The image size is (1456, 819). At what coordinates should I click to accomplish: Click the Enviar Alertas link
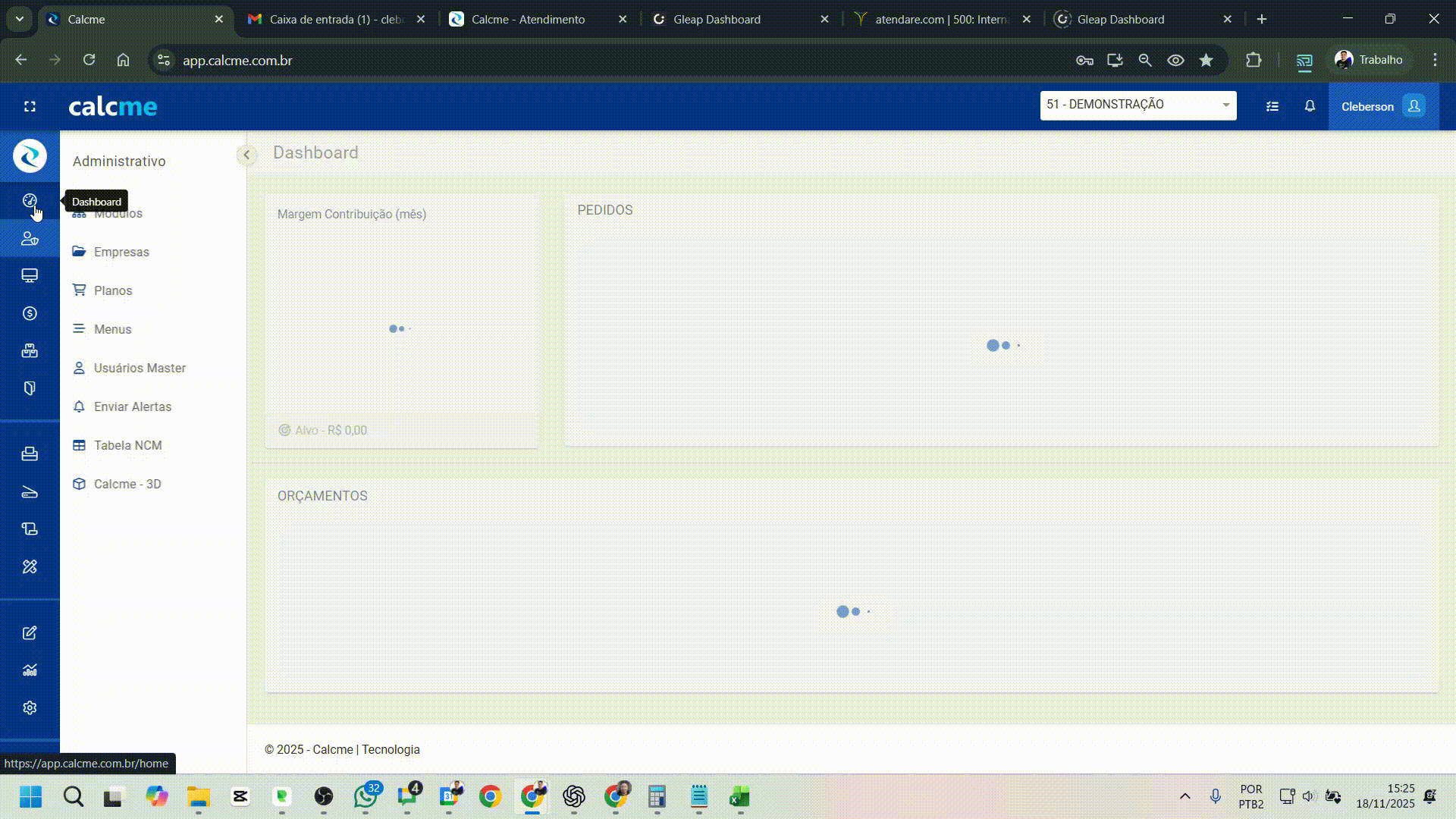[133, 406]
